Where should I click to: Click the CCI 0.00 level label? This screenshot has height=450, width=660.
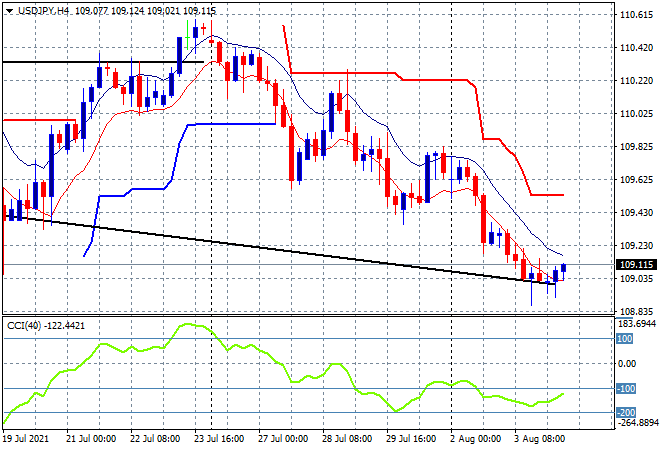pos(627,364)
